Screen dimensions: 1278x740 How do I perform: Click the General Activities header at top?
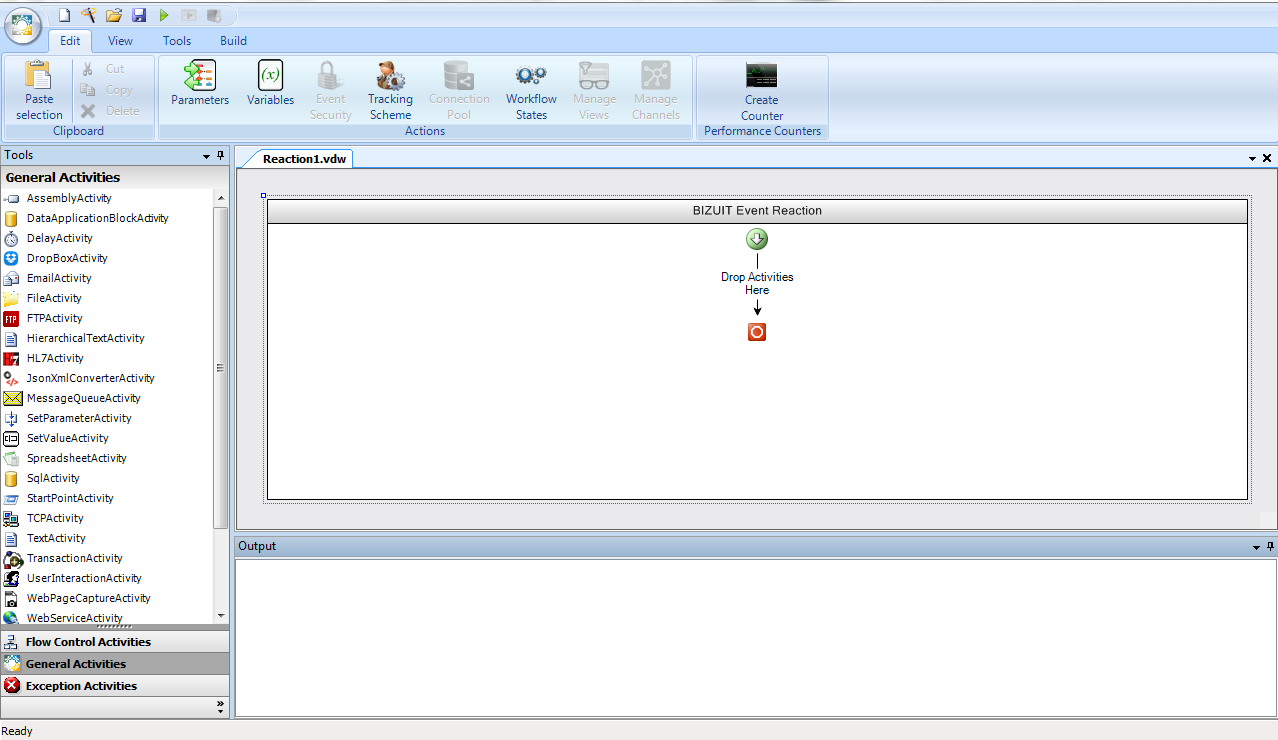[x=115, y=177]
